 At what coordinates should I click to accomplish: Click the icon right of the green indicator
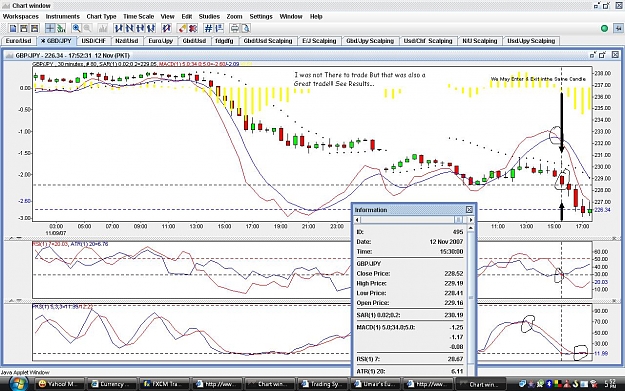pyautogui.click(x=618, y=28)
